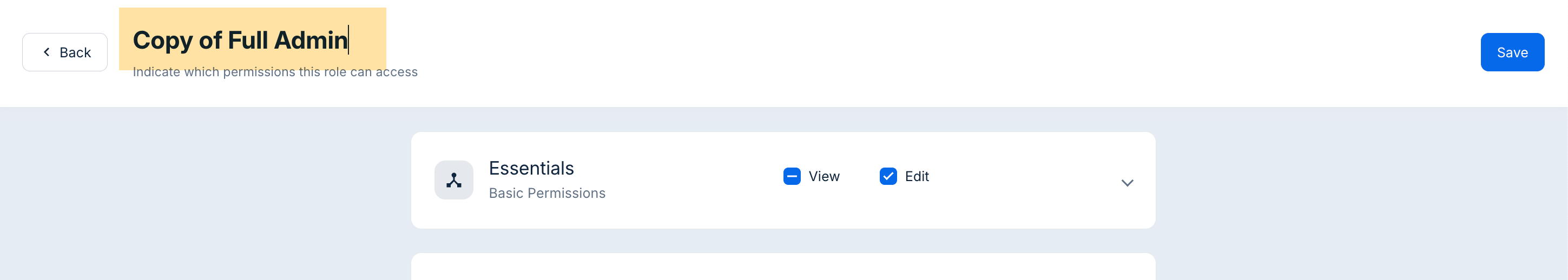Click the role name field 'Copy of Full Admin'

pos(240,40)
